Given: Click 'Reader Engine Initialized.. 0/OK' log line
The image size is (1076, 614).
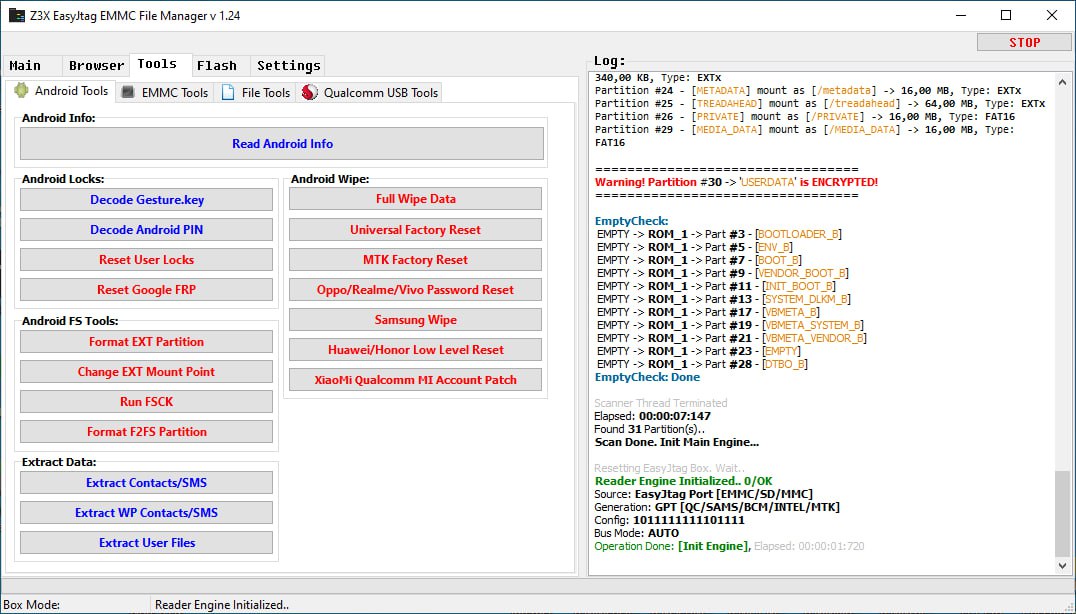Looking at the screenshot, I should [x=683, y=482].
